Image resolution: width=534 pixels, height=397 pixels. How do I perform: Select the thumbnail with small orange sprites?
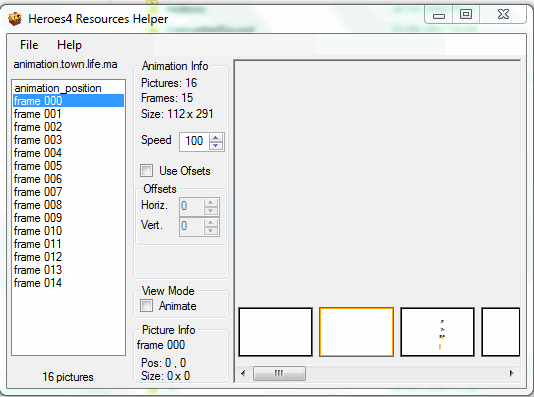(438, 332)
